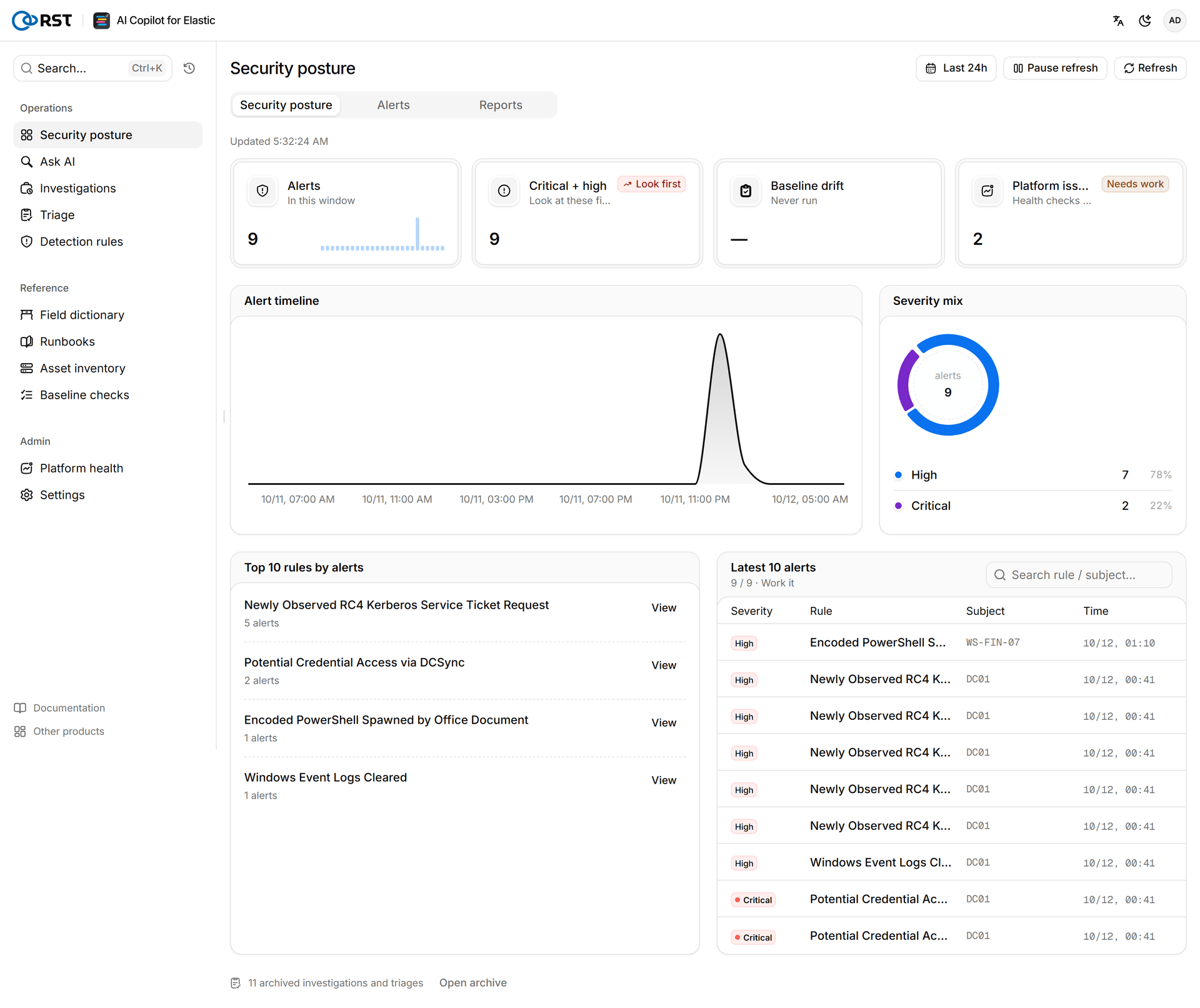Toggle dark mode moon icon
The height and width of the screenshot is (1008, 1200).
coord(1145,21)
